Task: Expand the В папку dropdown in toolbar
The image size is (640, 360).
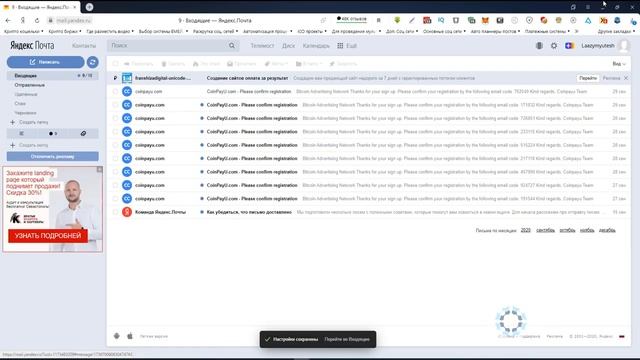Action: [x=309, y=64]
